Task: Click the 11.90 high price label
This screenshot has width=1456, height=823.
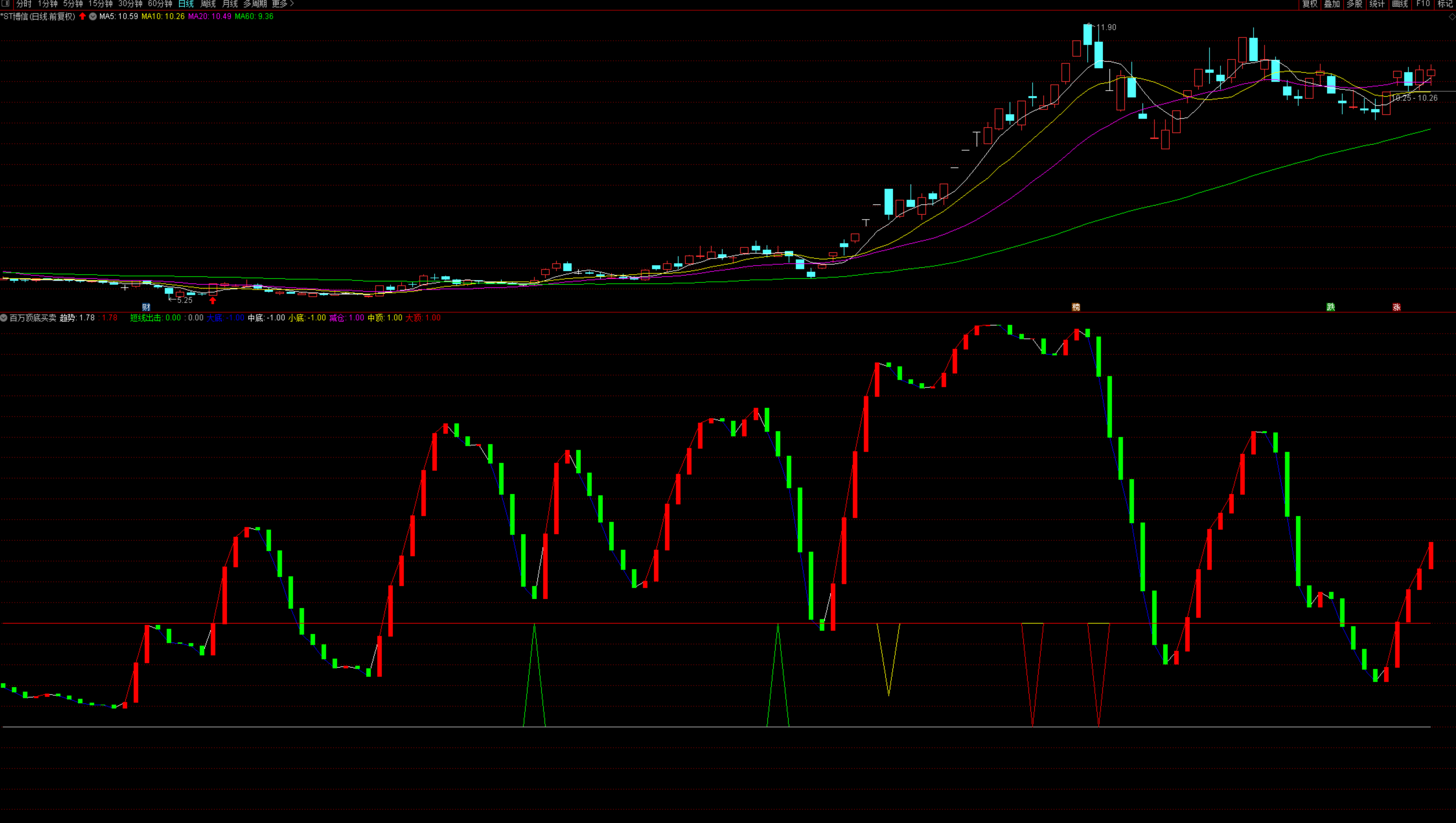Action: pos(1106,27)
